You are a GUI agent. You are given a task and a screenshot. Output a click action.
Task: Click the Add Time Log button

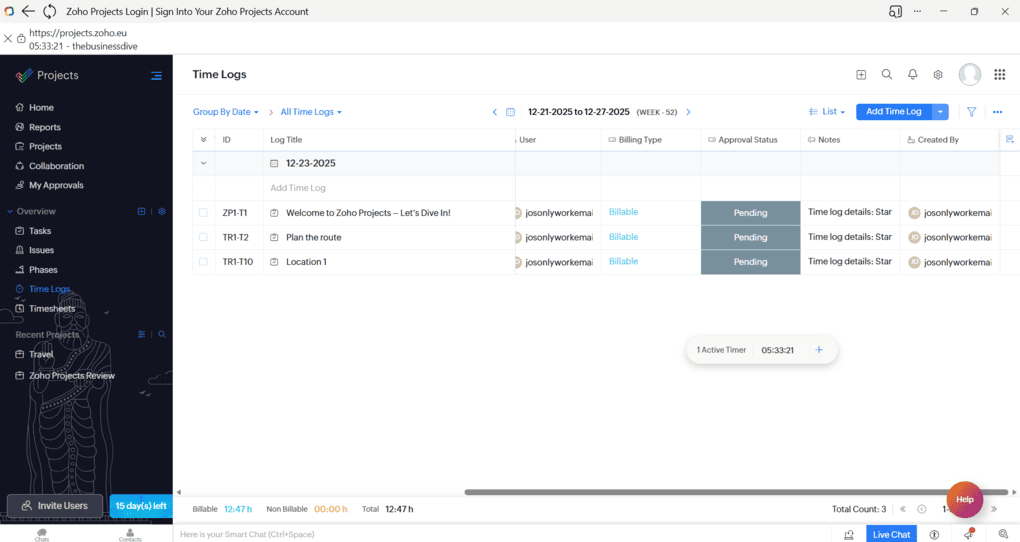[894, 112]
